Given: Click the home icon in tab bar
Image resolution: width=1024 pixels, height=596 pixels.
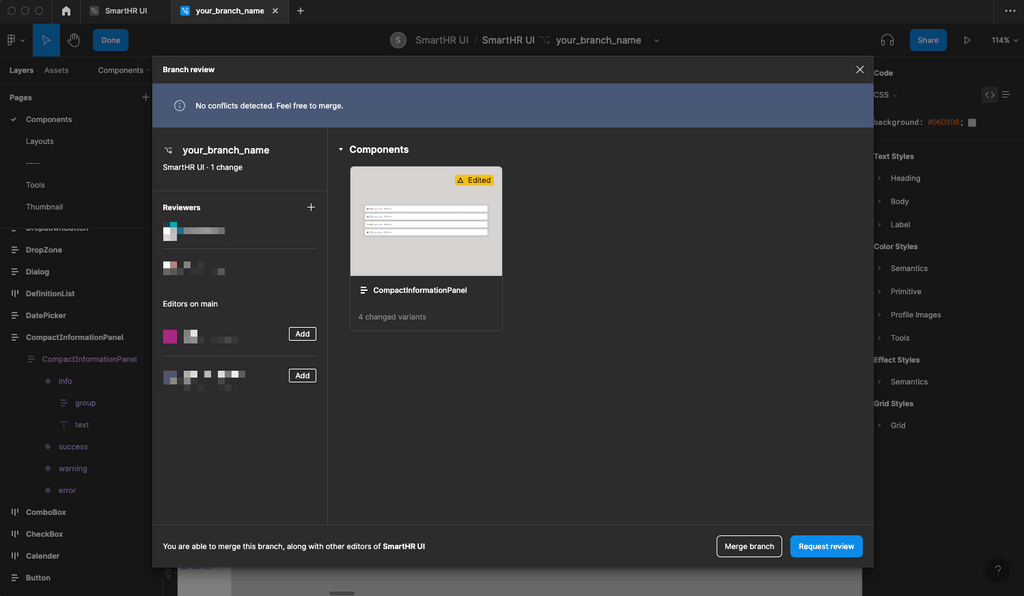Looking at the screenshot, I should pyautogui.click(x=66, y=11).
